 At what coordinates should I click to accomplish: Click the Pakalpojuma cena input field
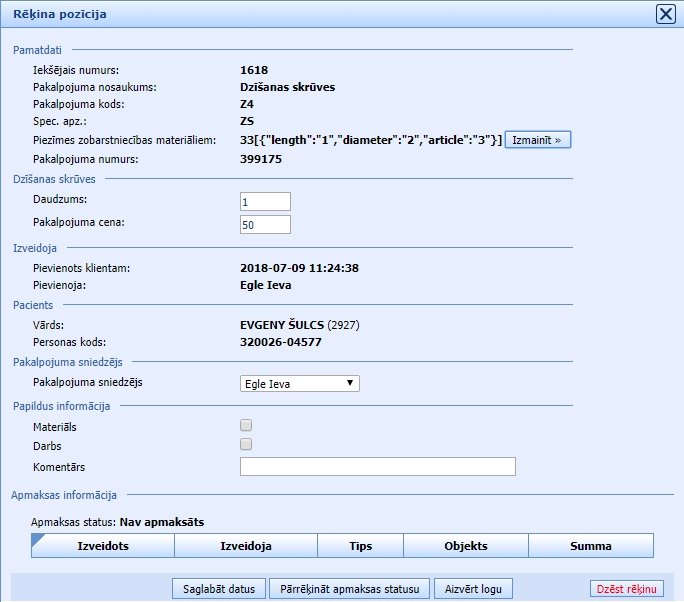265,224
